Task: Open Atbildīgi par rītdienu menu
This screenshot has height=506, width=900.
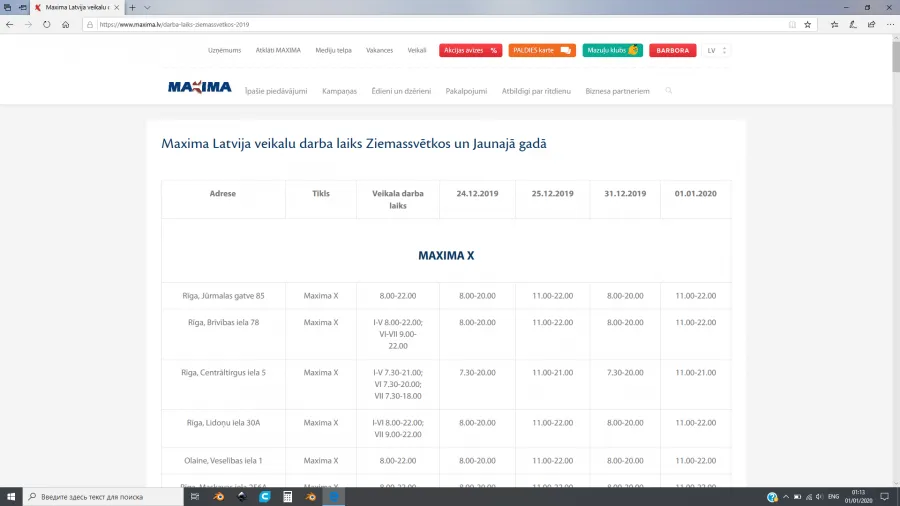Action: pos(536,91)
